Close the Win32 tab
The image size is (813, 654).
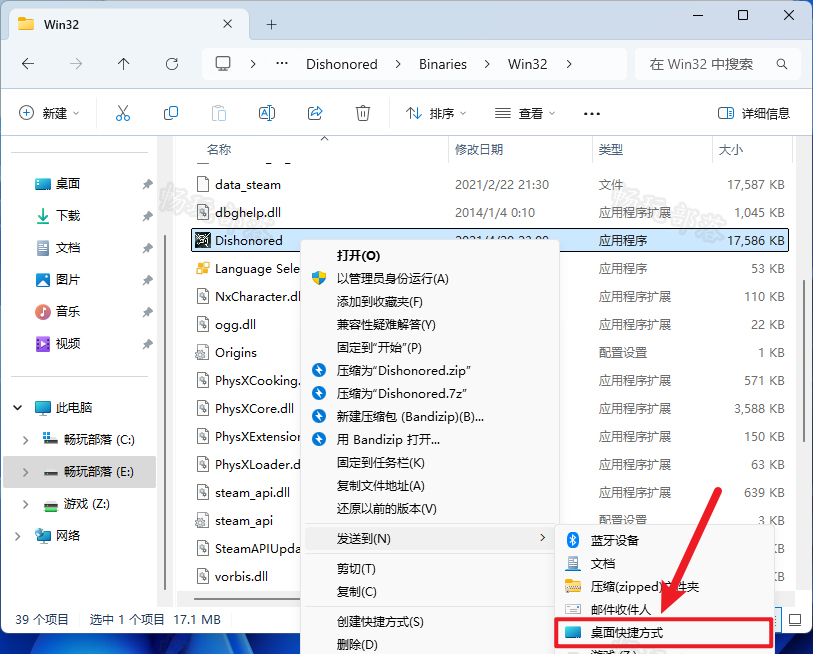[x=227, y=24]
